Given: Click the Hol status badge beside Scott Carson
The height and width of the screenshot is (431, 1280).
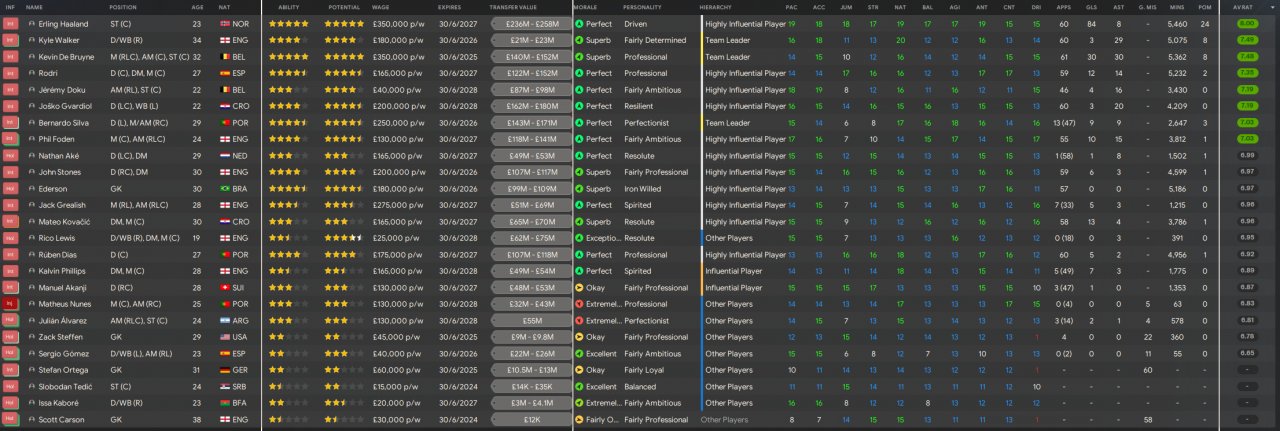Looking at the screenshot, I should 10,420.
